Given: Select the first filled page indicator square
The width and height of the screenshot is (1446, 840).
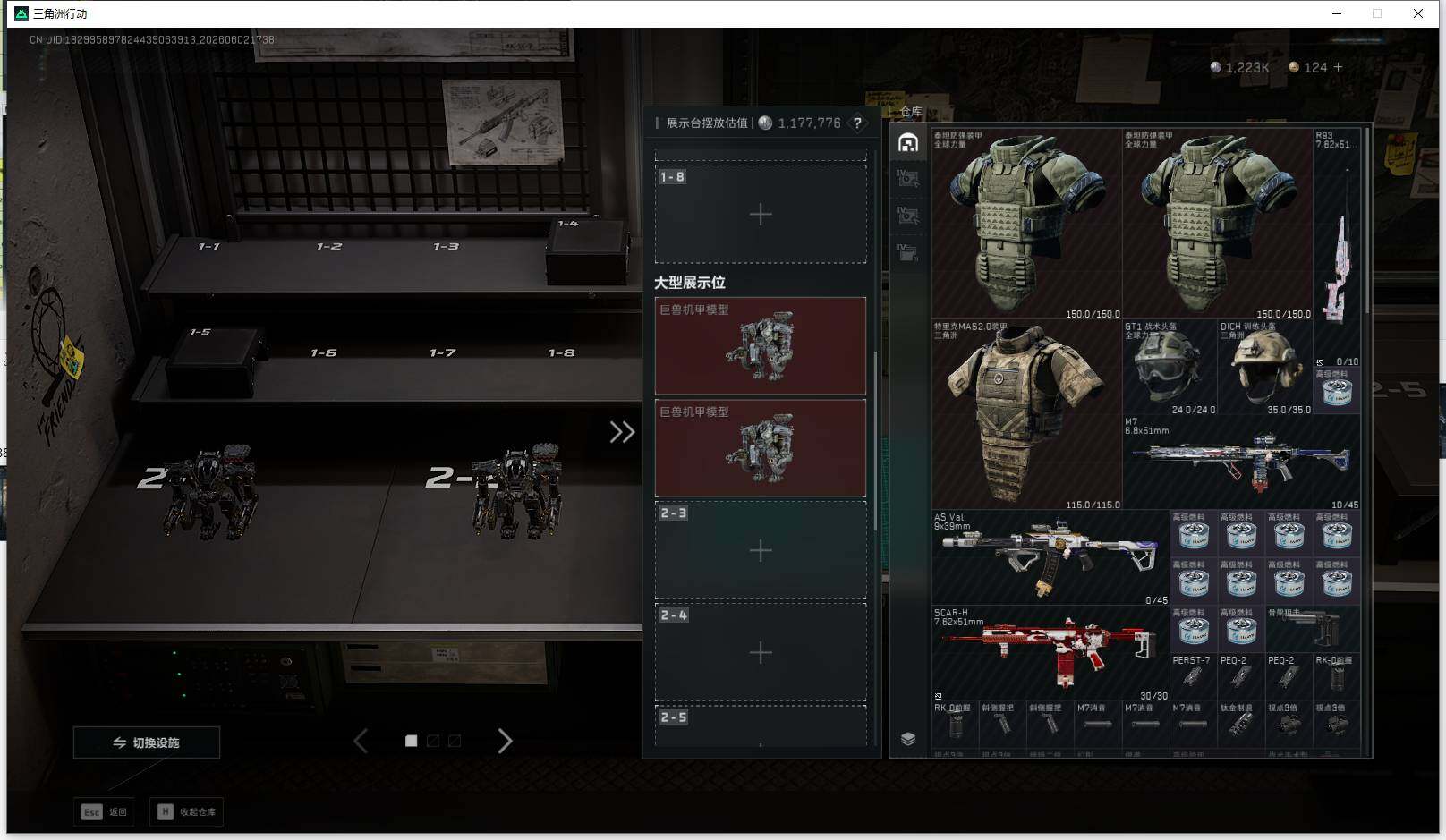Looking at the screenshot, I should [411, 741].
